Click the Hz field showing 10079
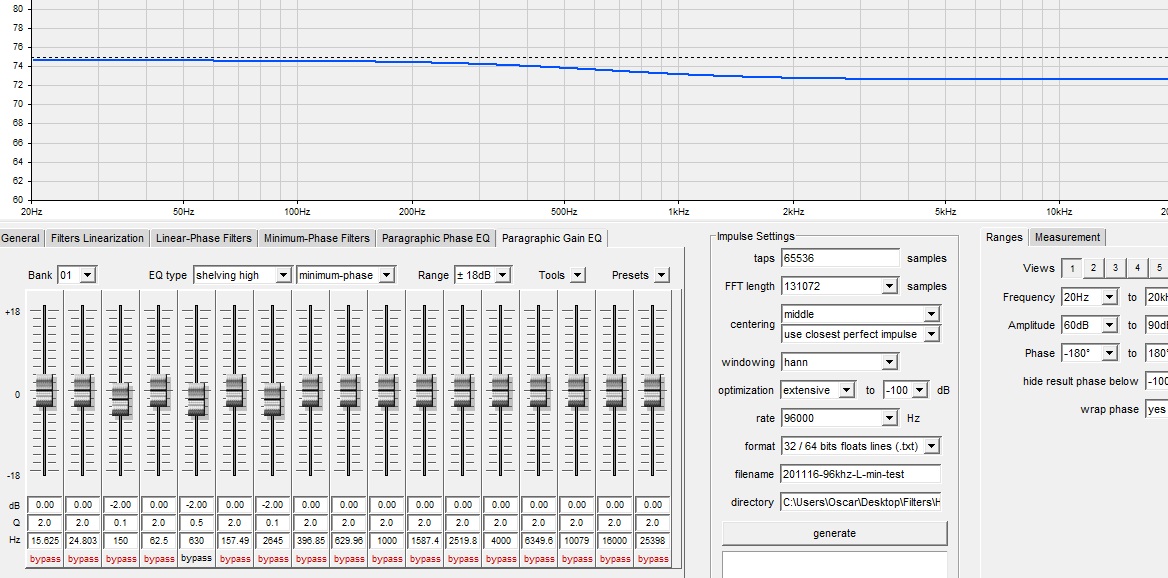The width and height of the screenshot is (1168, 578). [x=577, y=540]
